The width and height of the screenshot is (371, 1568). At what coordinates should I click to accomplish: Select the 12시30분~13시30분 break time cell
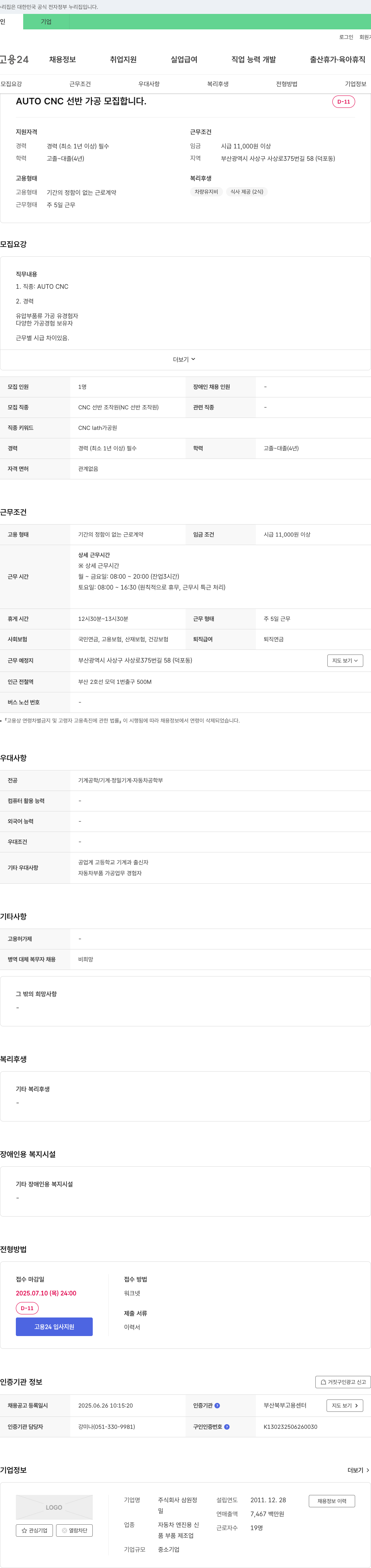point(103,619)
